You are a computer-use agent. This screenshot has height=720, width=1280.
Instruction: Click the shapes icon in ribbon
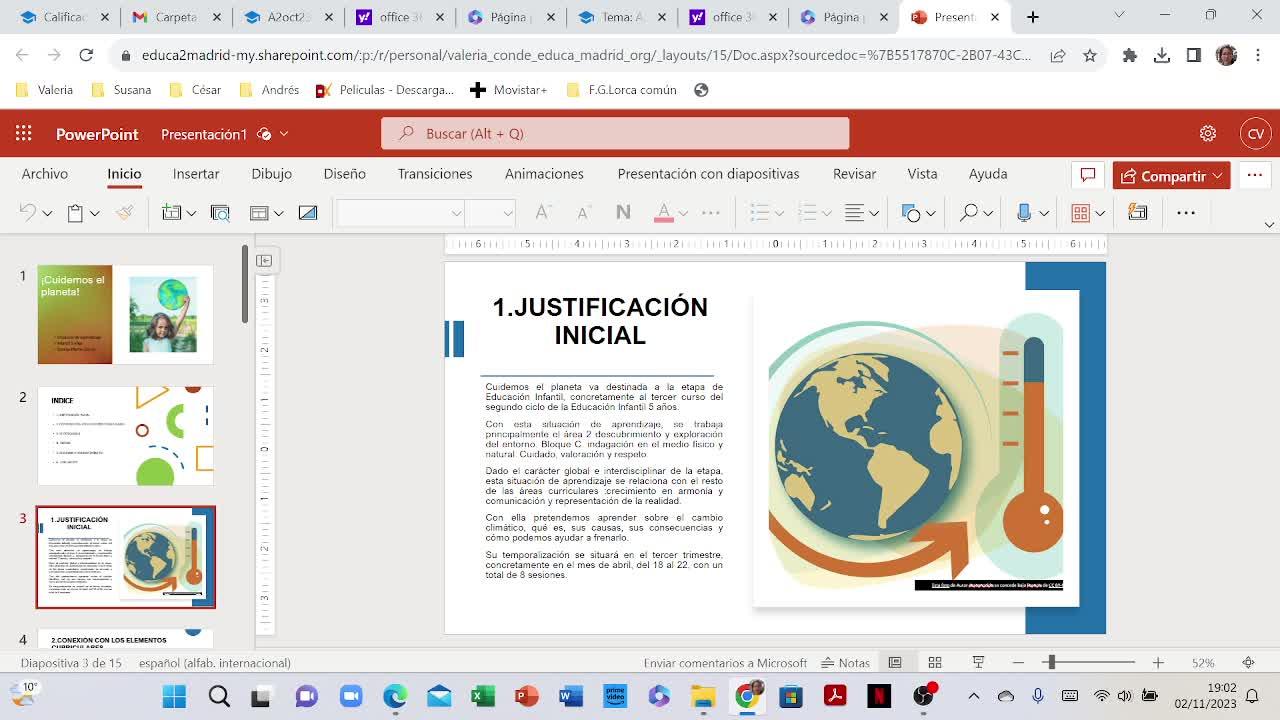(910, 212)
